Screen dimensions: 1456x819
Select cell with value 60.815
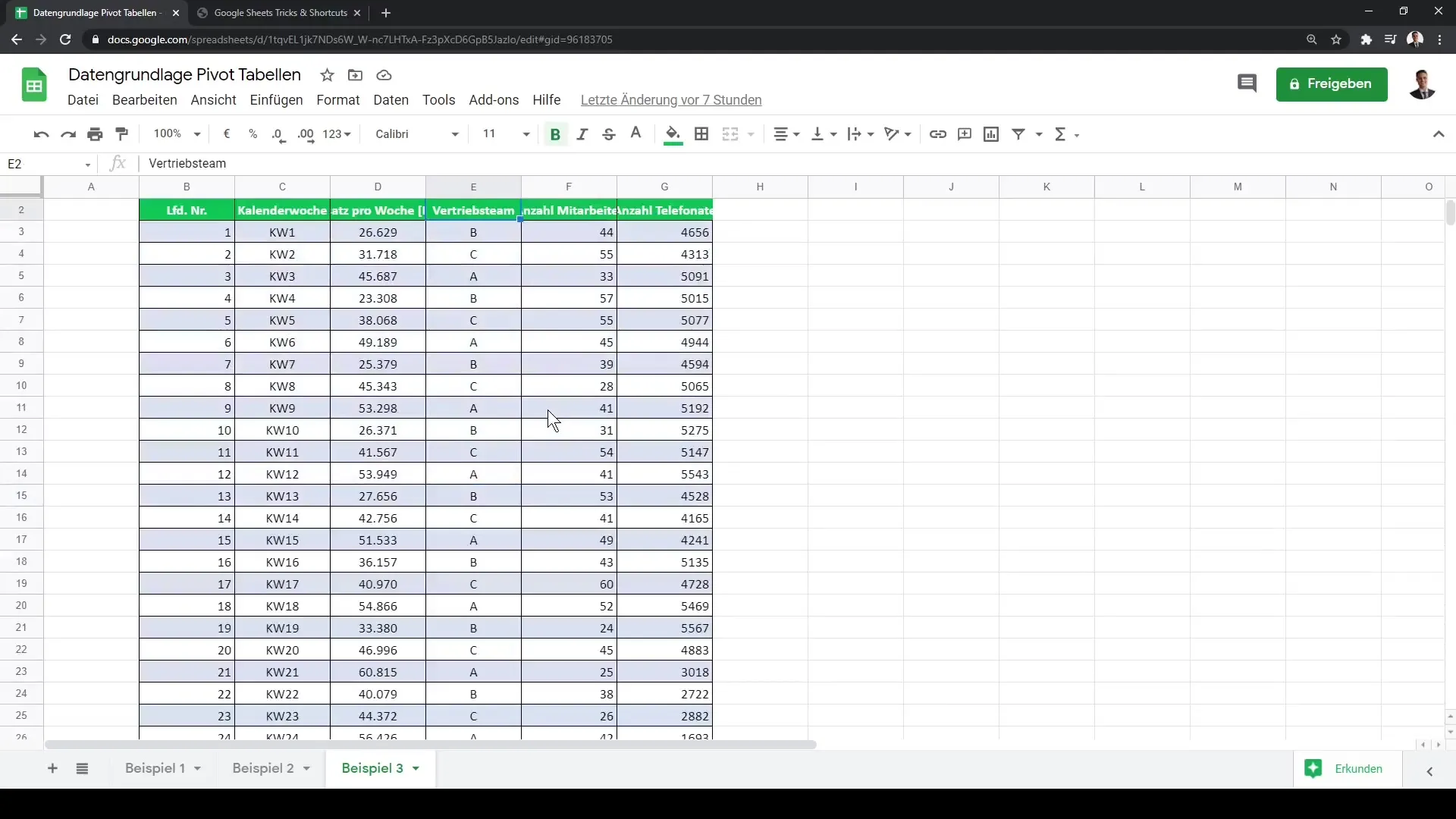(x=378, y=672)
